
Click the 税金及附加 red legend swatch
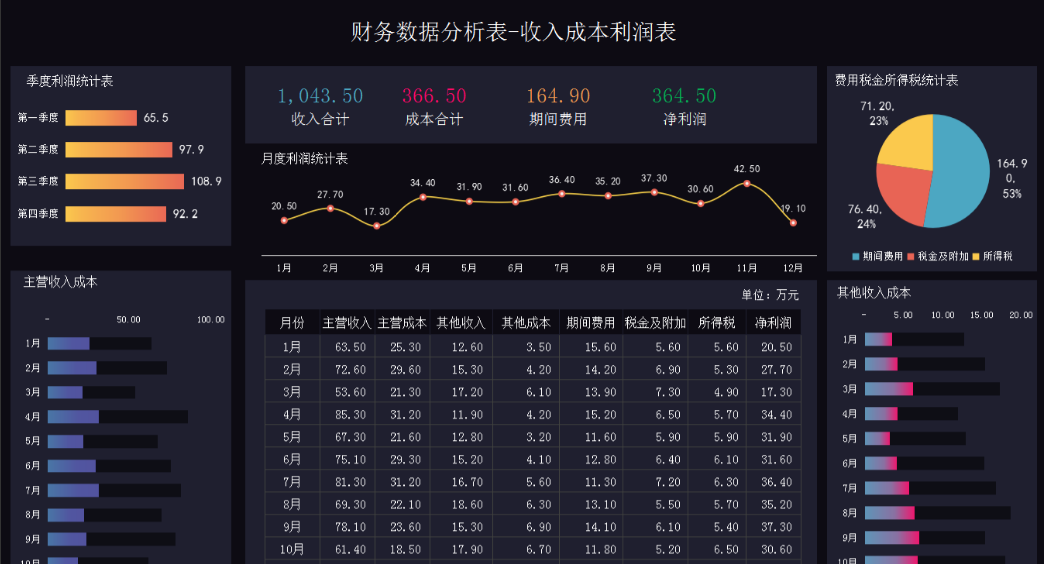coord(910,256)
